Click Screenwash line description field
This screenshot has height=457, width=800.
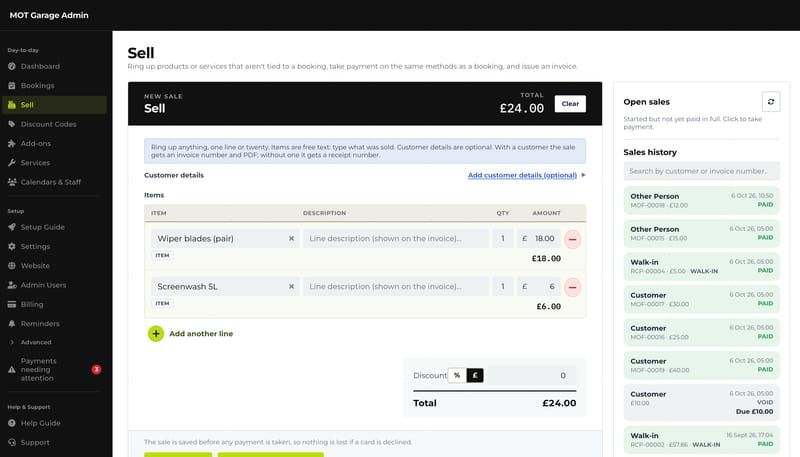click(x=395, y=287)
